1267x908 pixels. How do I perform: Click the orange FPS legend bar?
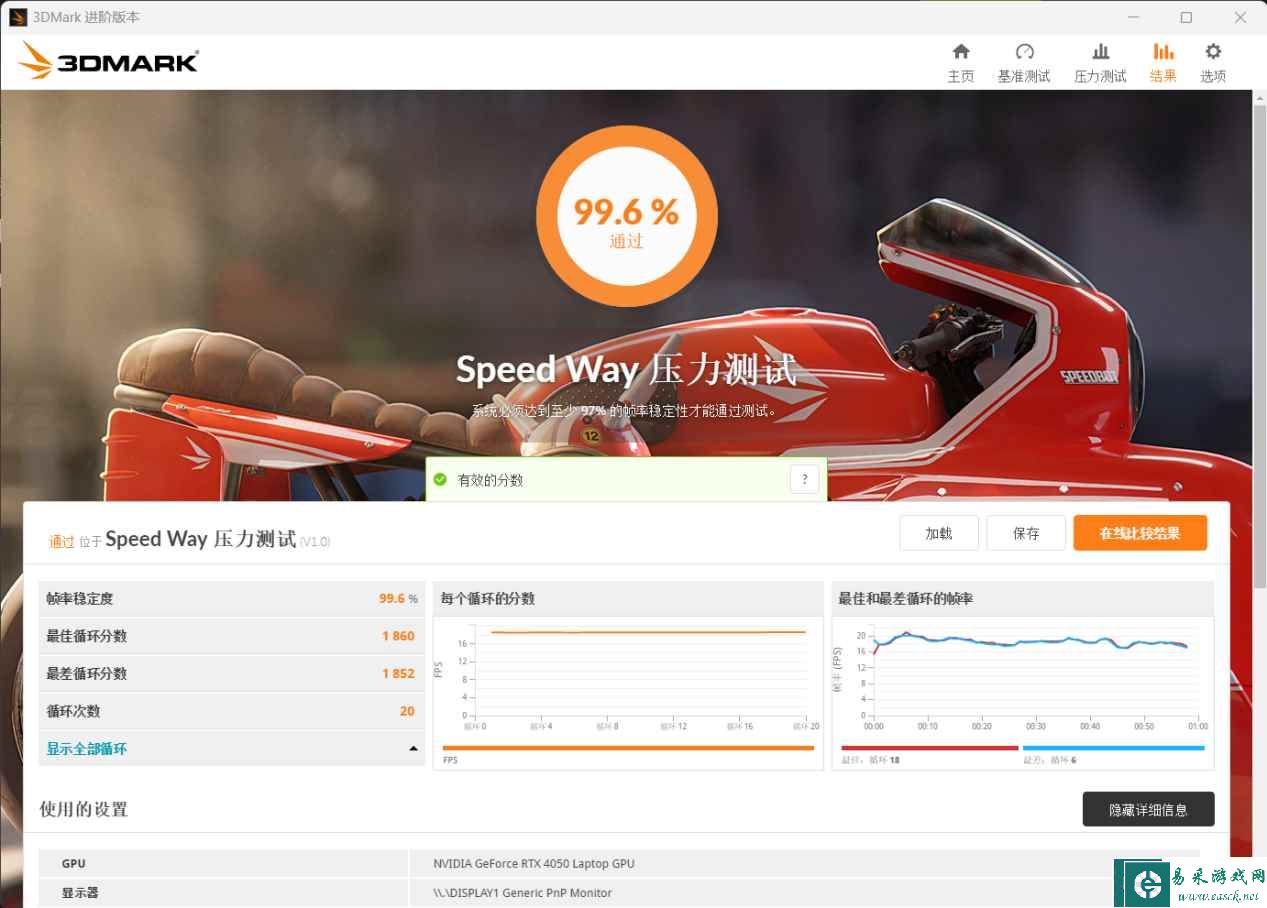(628, 748)
